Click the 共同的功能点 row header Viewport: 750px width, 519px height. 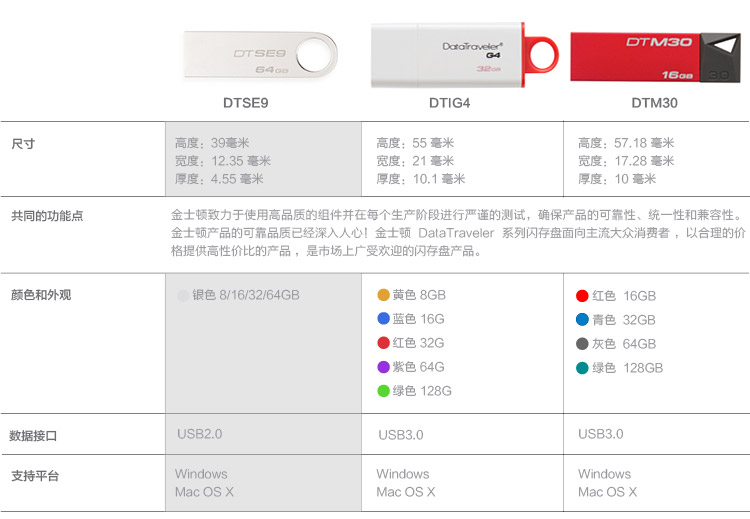coord(47,216)
